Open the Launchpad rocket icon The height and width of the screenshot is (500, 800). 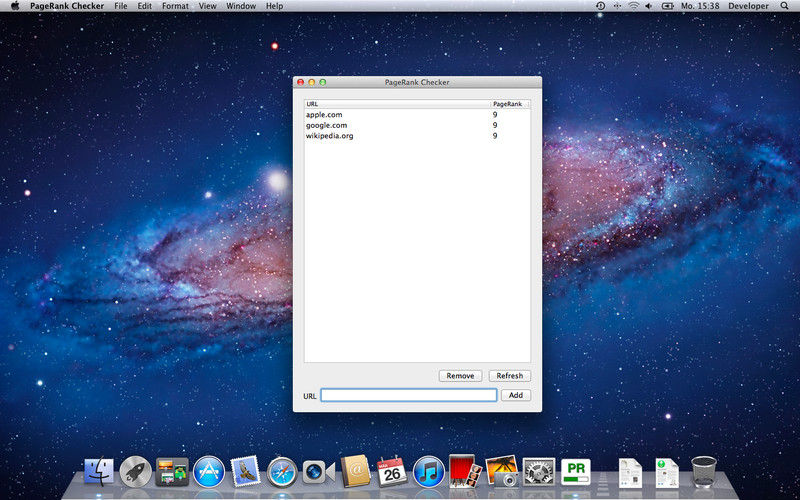(135, 471)
